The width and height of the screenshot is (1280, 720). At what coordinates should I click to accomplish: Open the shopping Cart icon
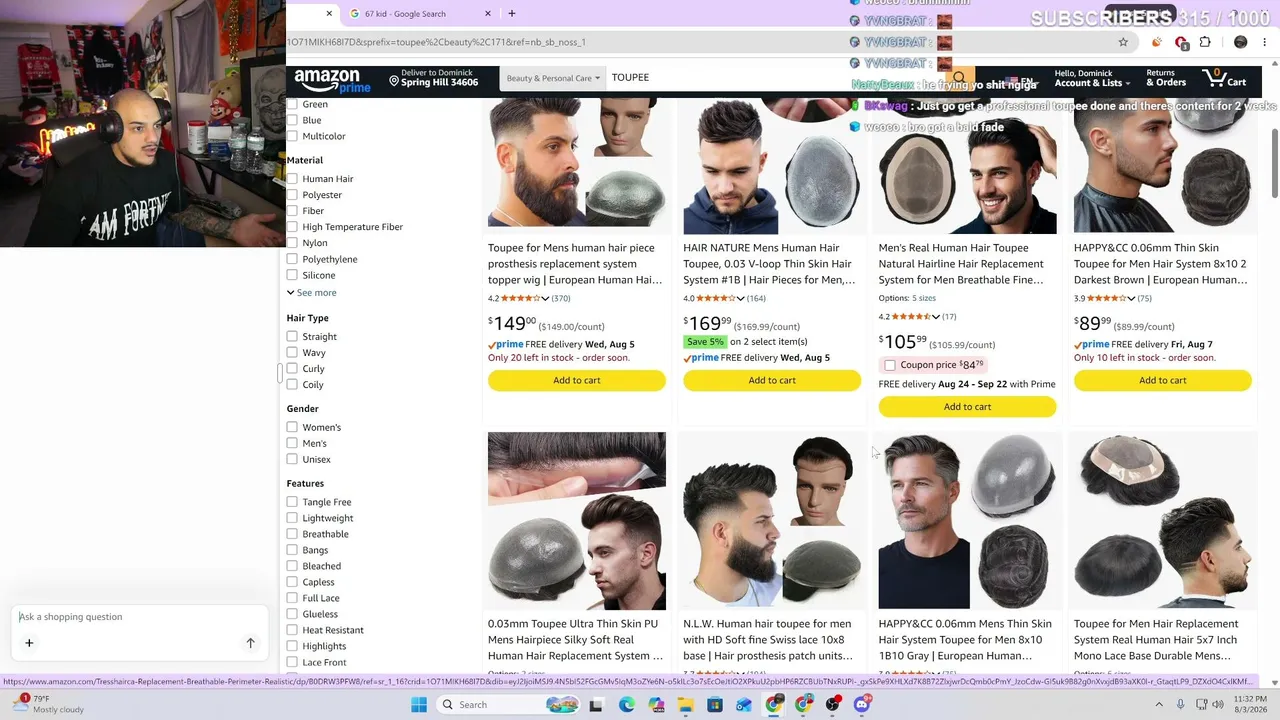click(1224, 79)
